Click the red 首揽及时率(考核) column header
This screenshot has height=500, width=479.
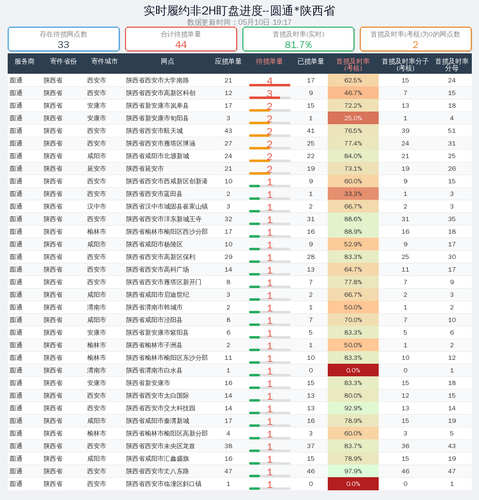(353, 65)
